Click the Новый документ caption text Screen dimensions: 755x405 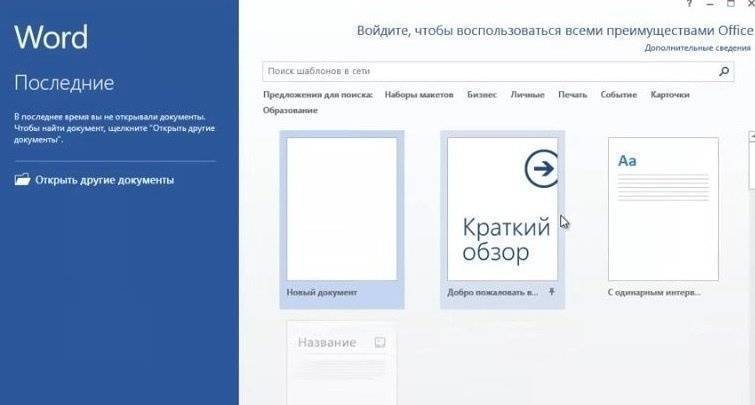(322, 292)
